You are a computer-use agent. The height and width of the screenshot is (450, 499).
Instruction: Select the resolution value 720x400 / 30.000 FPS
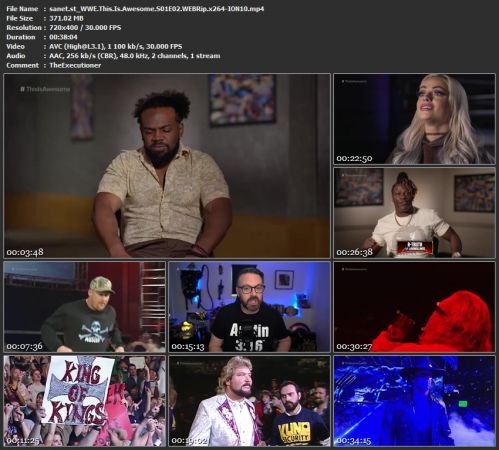coord(85,28)
